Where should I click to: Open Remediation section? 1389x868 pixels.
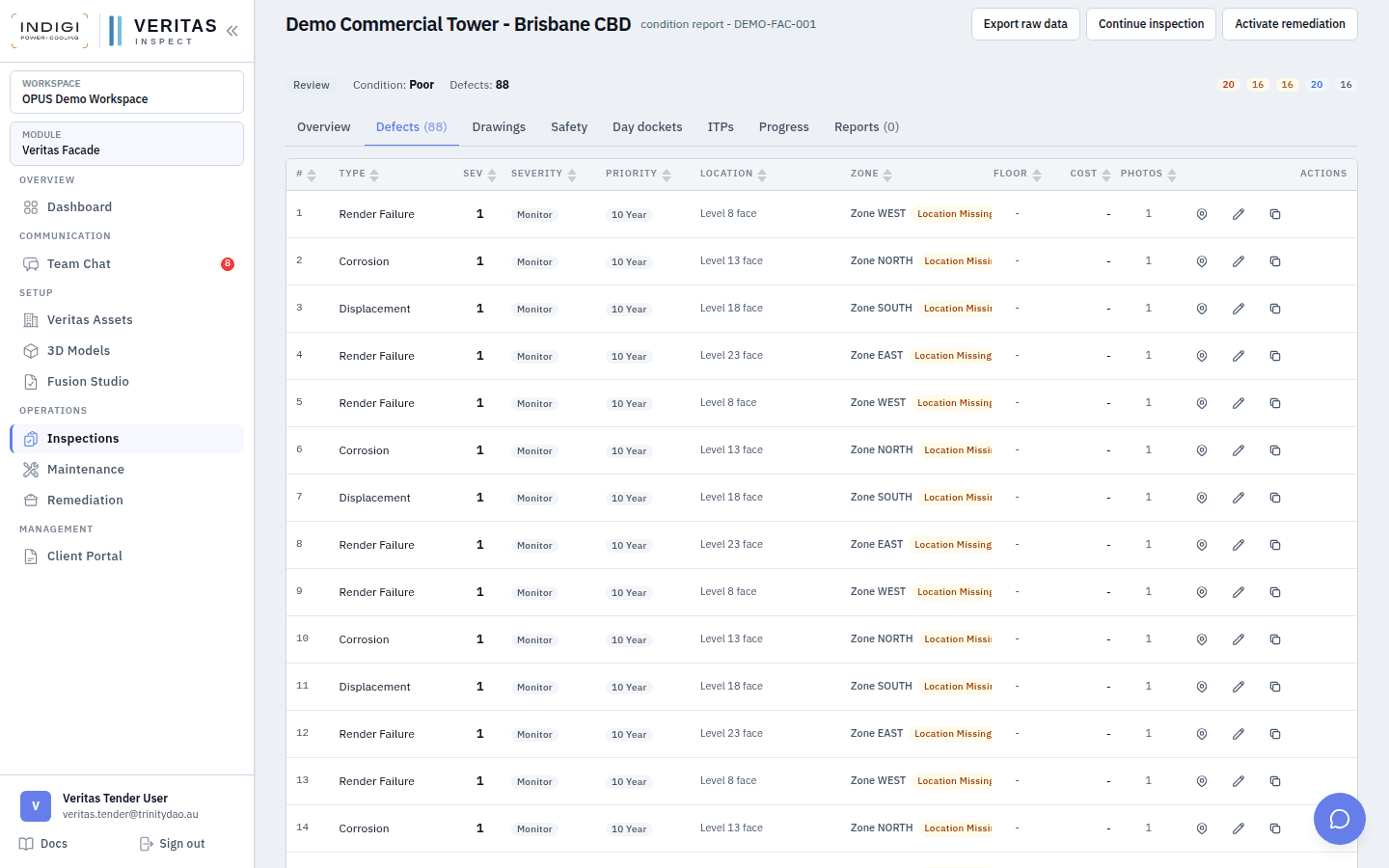coord(126,501)
